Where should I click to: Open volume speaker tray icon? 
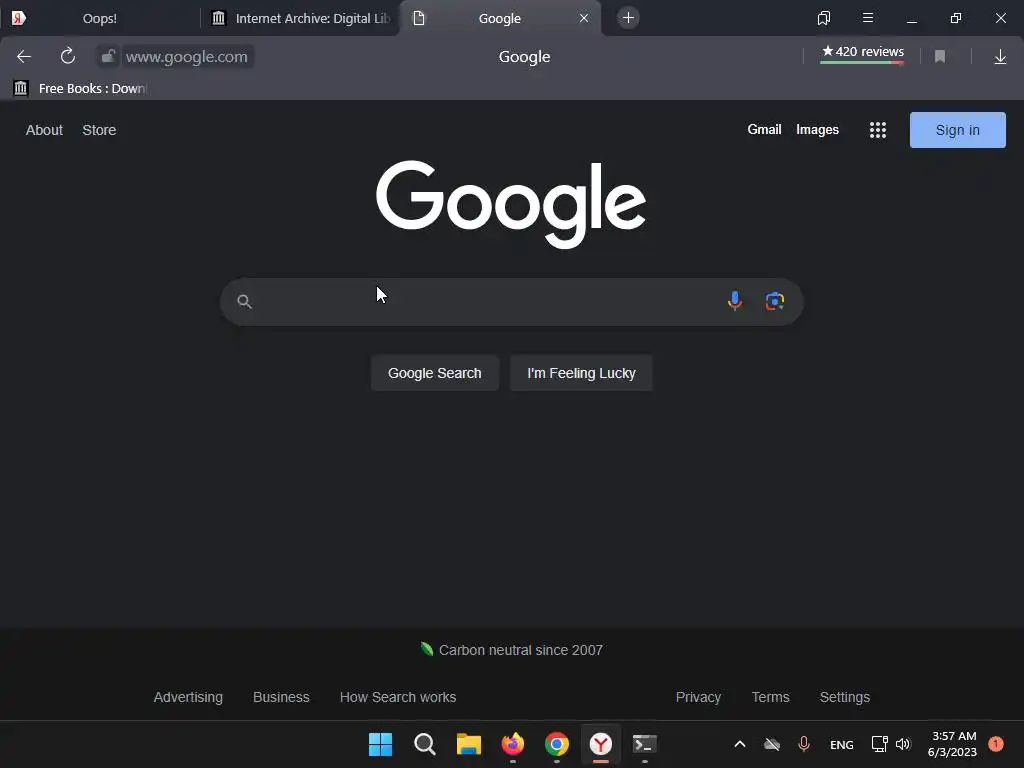coord(903,744)
